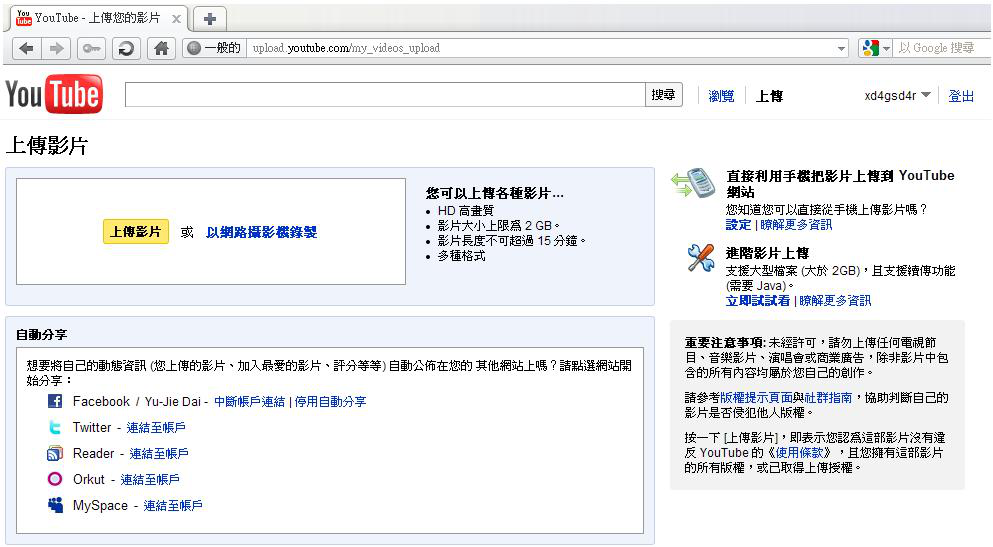This screenshot has height=547, width=993.
Task: Click the mobile phone upload icon
Action: tap(693, 183)
